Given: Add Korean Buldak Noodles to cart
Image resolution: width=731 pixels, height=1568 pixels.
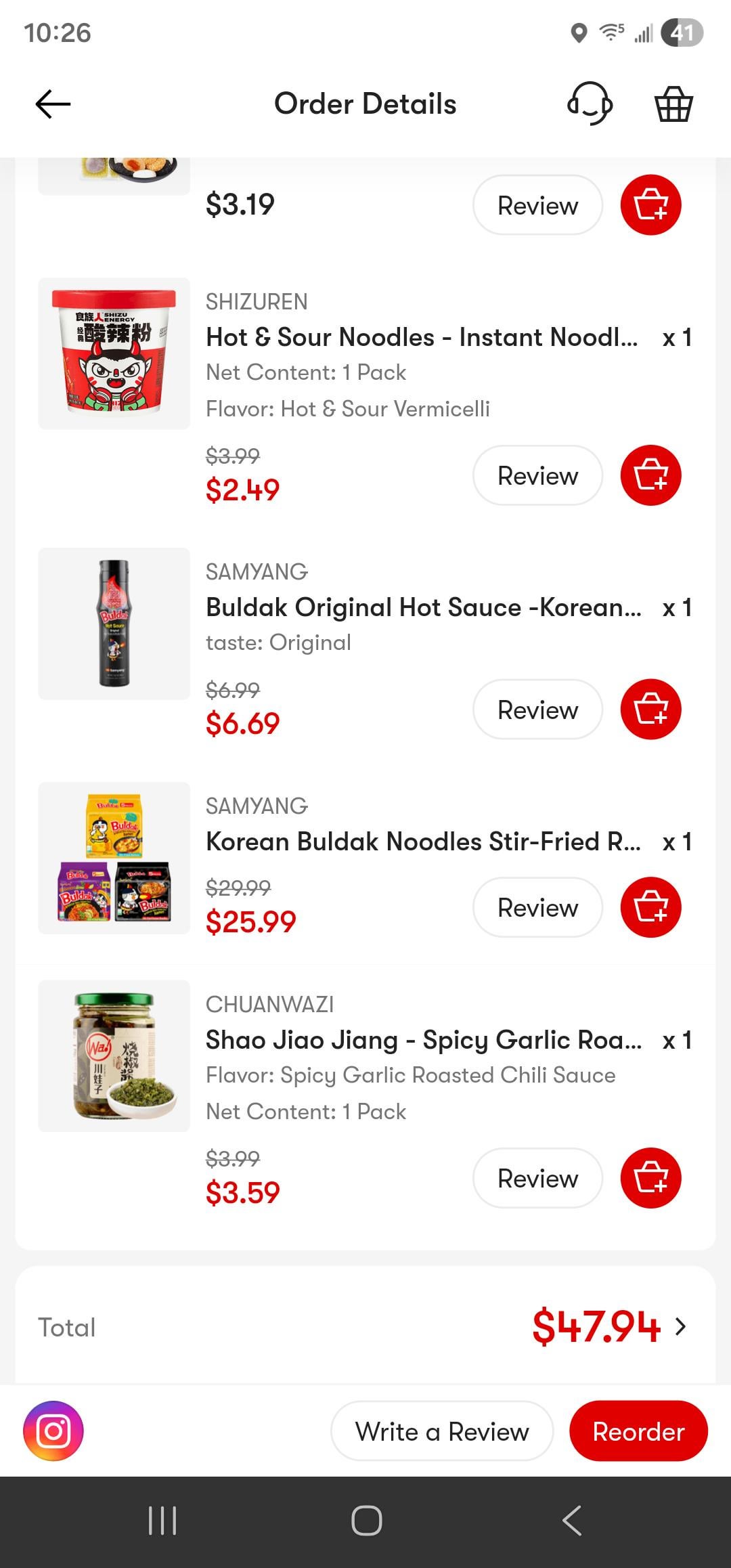Looking at the screenshot, I should coord(650,907).
